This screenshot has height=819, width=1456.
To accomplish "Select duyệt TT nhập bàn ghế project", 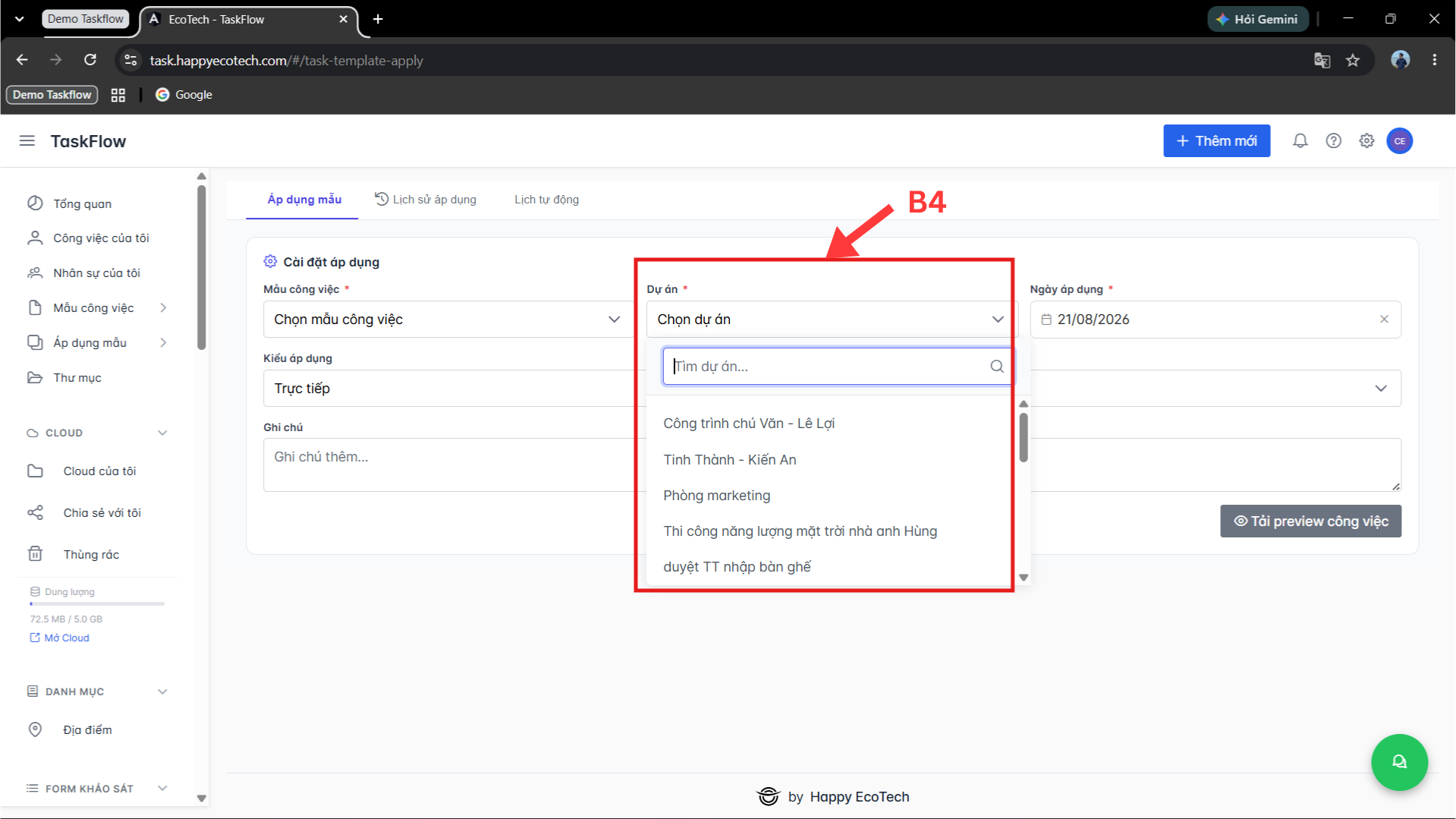I will pos(737,567).
